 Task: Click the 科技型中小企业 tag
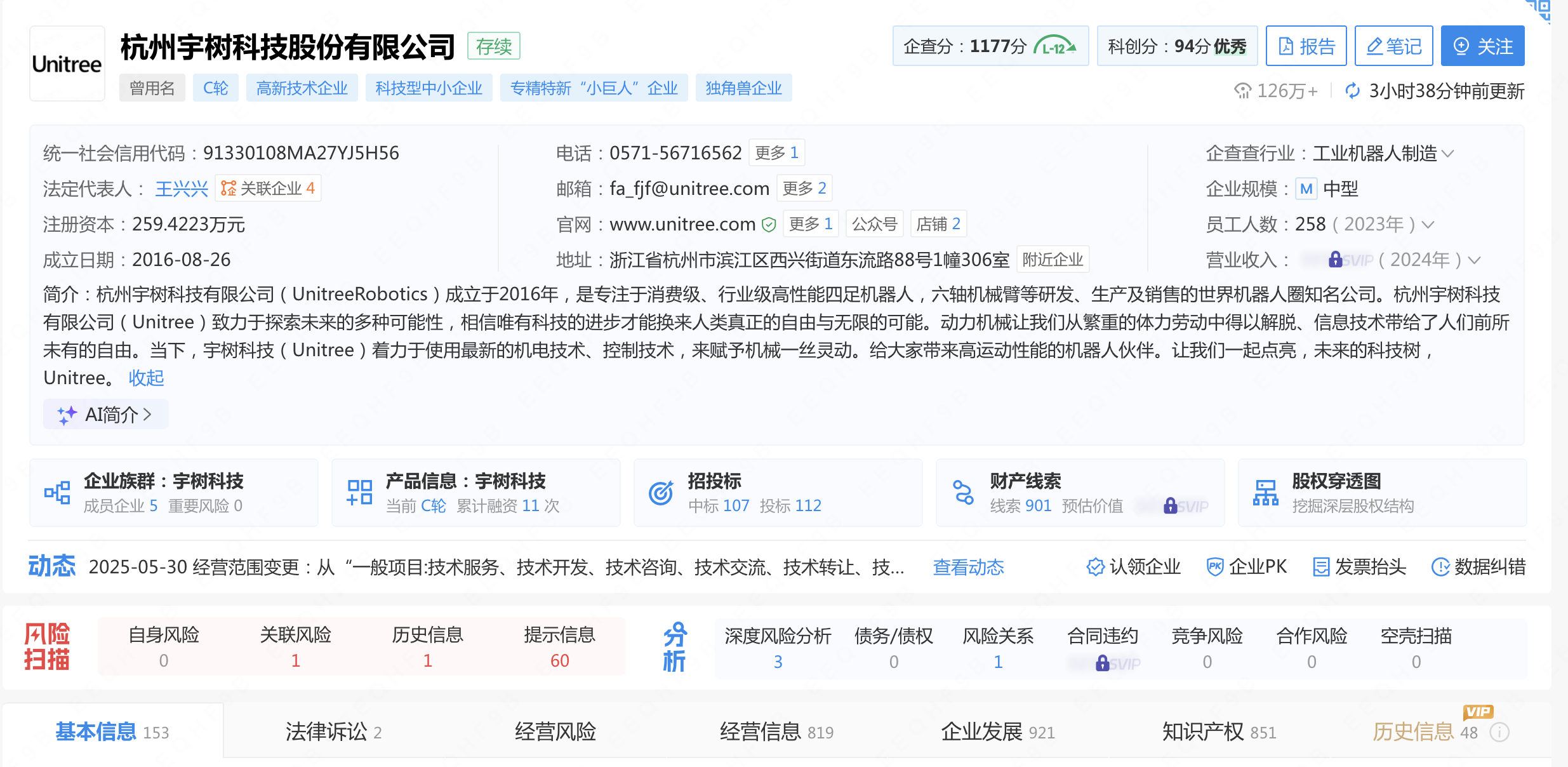429,88
